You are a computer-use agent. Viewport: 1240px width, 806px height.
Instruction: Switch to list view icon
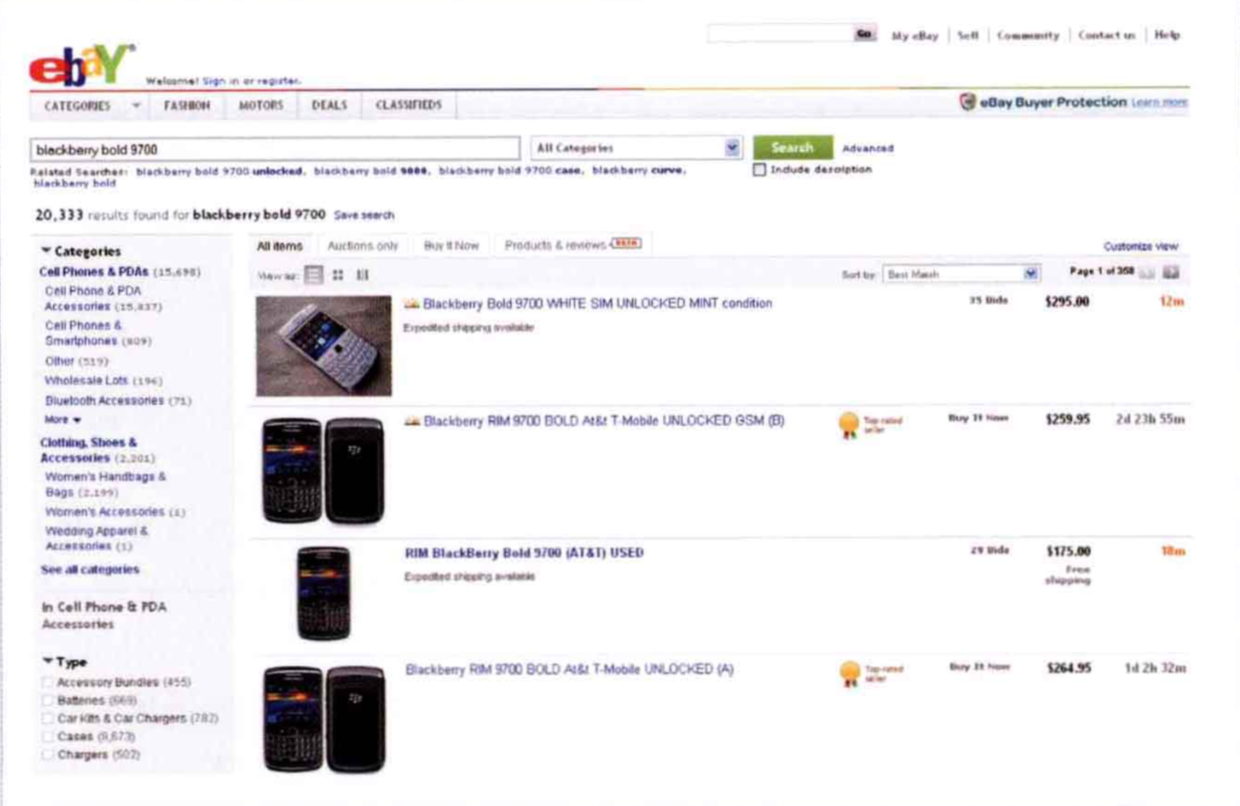coord(314,274)
